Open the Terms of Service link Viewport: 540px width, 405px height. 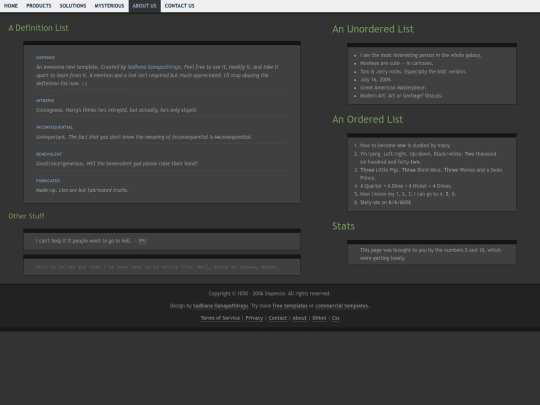pos(220,318)
